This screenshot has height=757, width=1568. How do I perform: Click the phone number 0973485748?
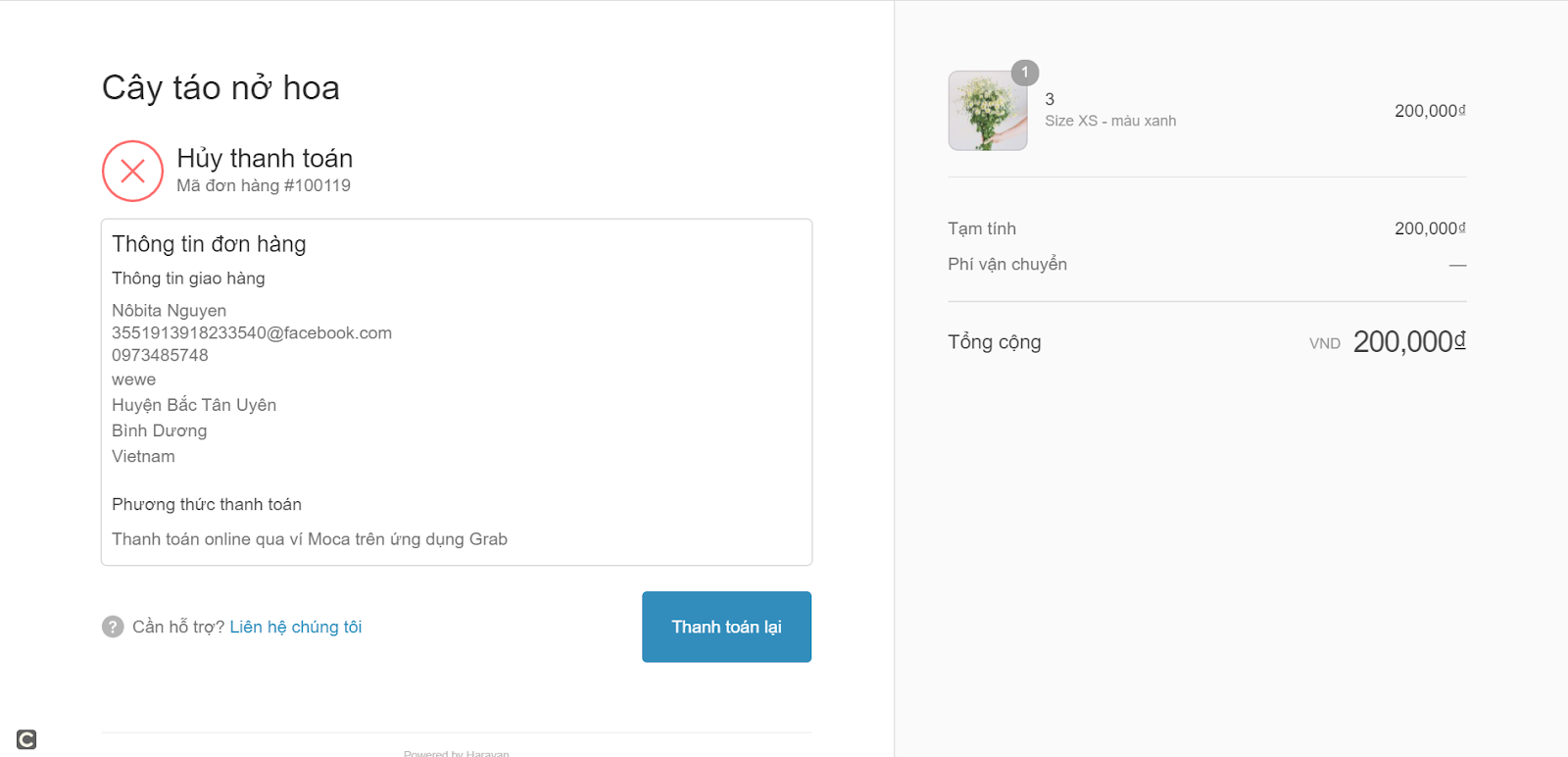click(x=160, y=355)
